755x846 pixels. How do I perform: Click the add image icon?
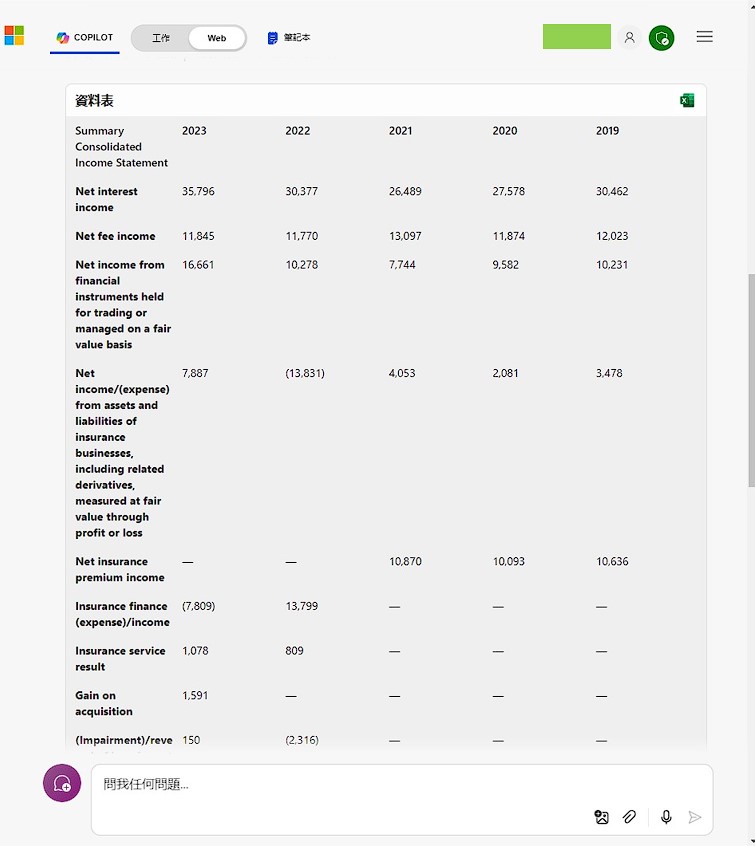(x=601, y=817)
